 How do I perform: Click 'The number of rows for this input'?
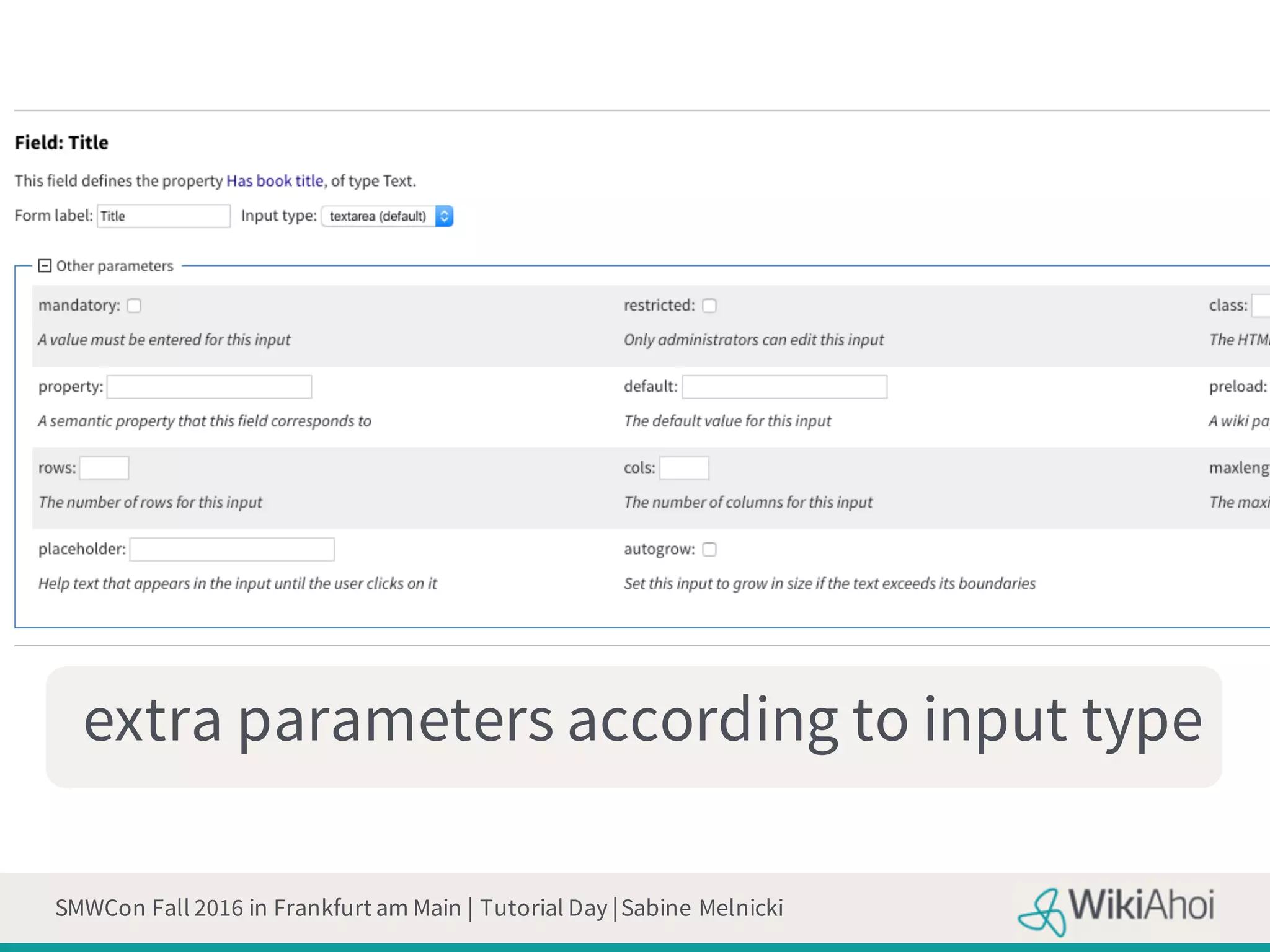[150, 502]
